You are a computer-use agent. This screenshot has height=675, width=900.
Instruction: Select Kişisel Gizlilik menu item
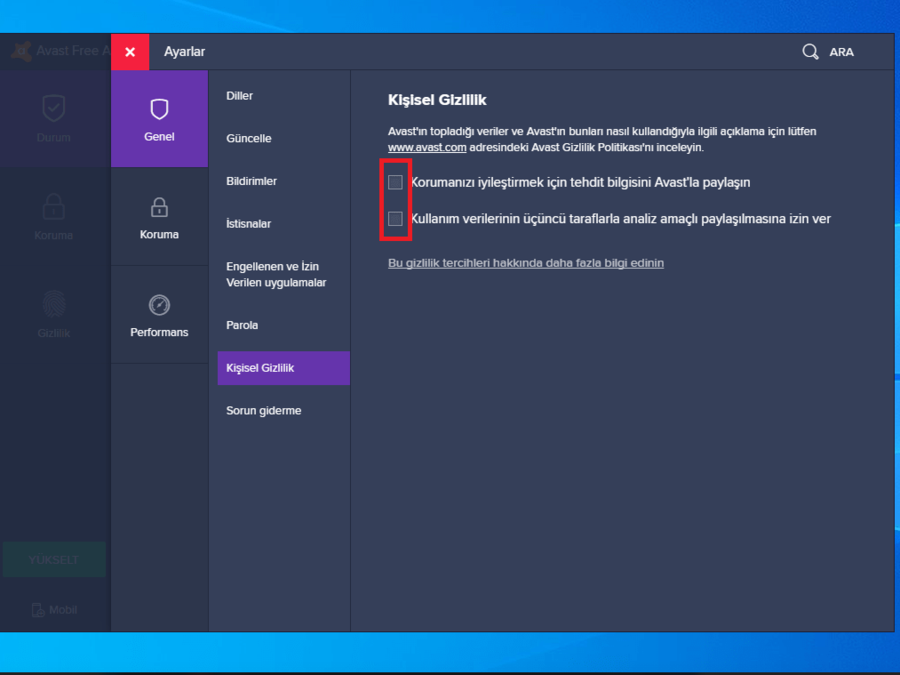click(284, 368)
